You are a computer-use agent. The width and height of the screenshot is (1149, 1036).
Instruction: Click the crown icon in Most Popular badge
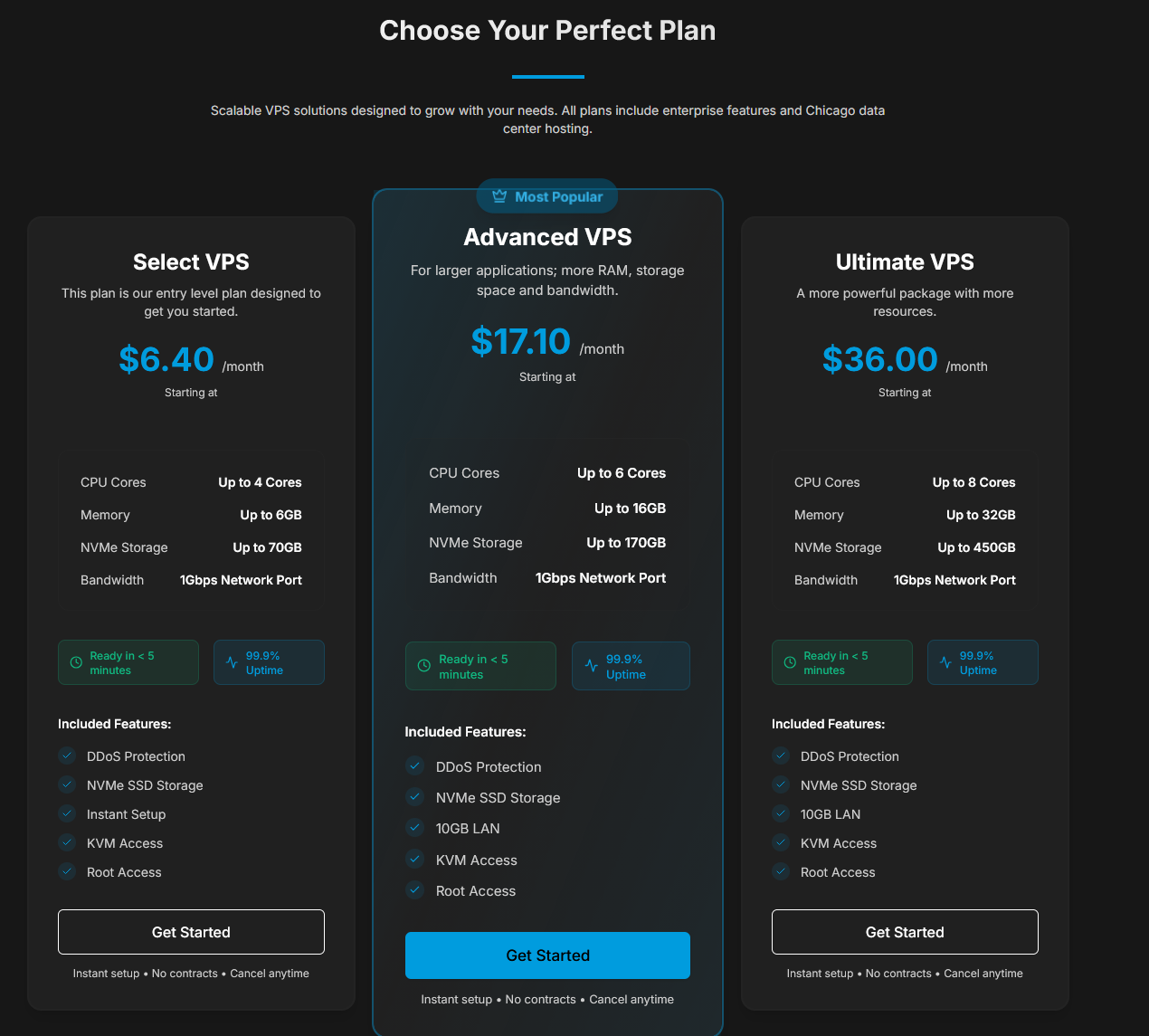click(x=499, y=196)
